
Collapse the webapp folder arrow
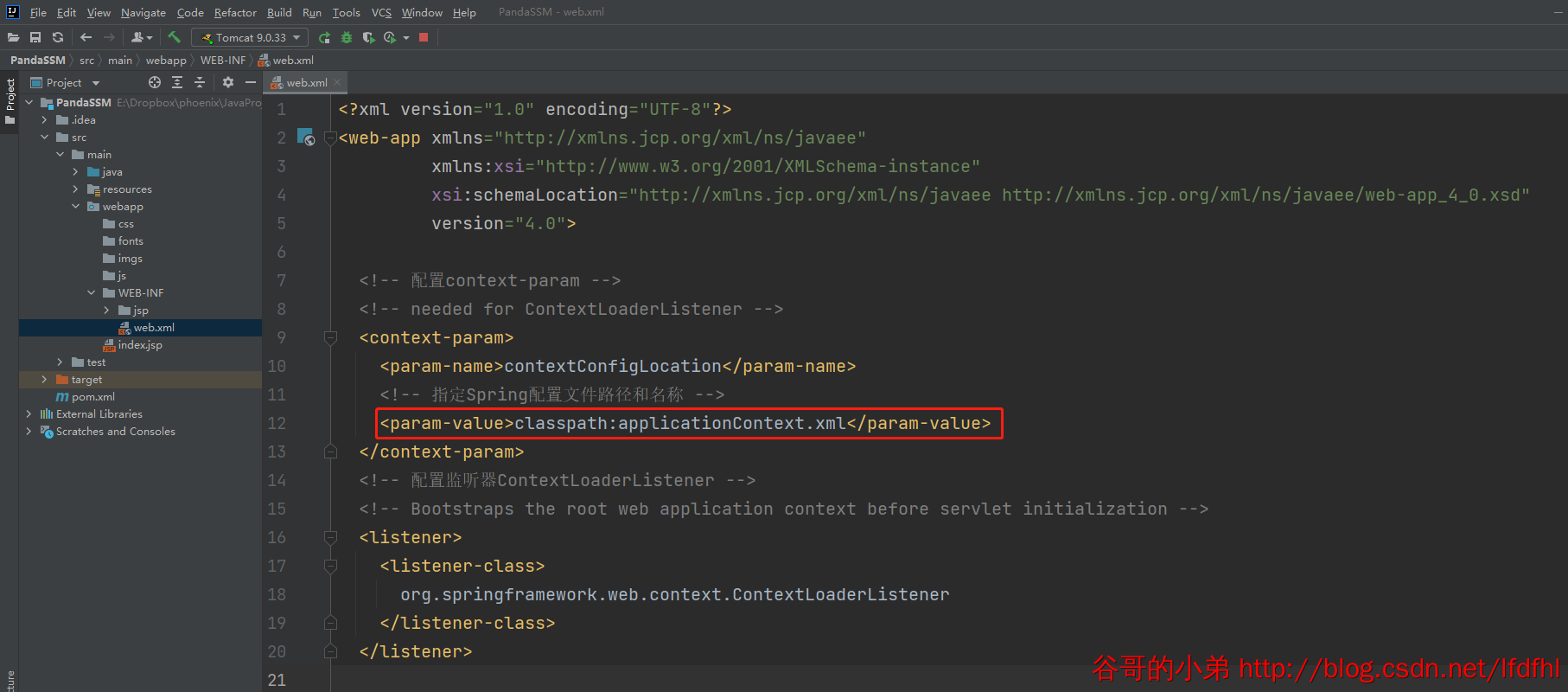click(x=76, y=206)
